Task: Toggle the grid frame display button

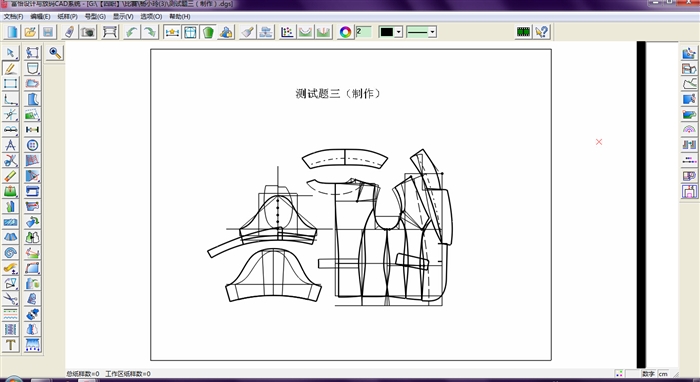Action: click(191, 32)
